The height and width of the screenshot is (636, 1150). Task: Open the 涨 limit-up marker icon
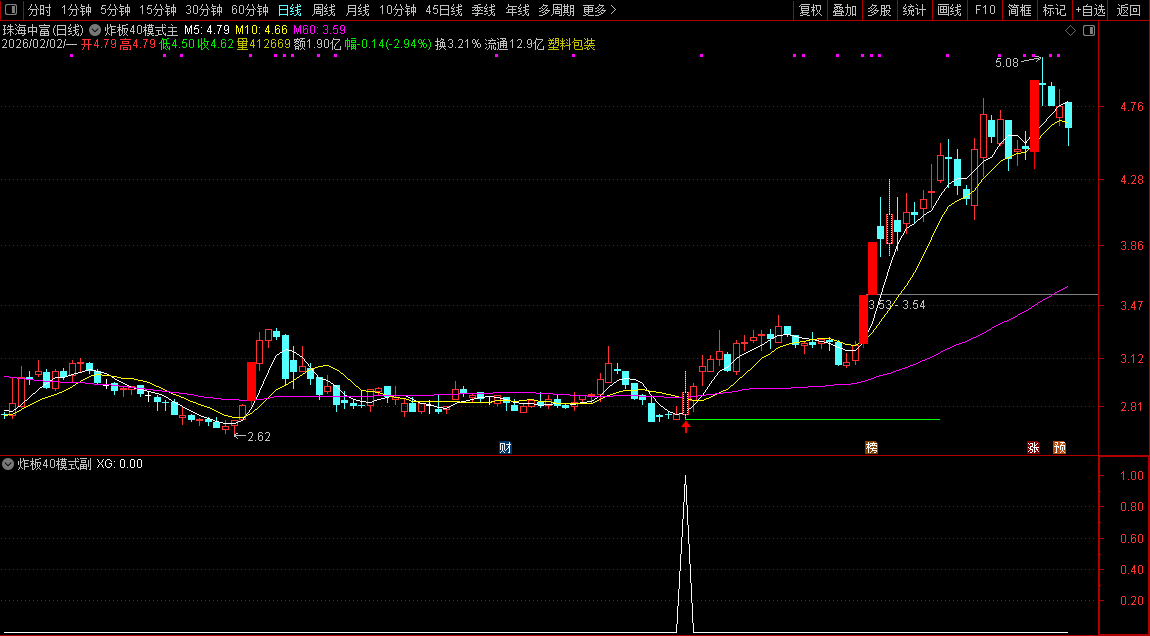1033,447
